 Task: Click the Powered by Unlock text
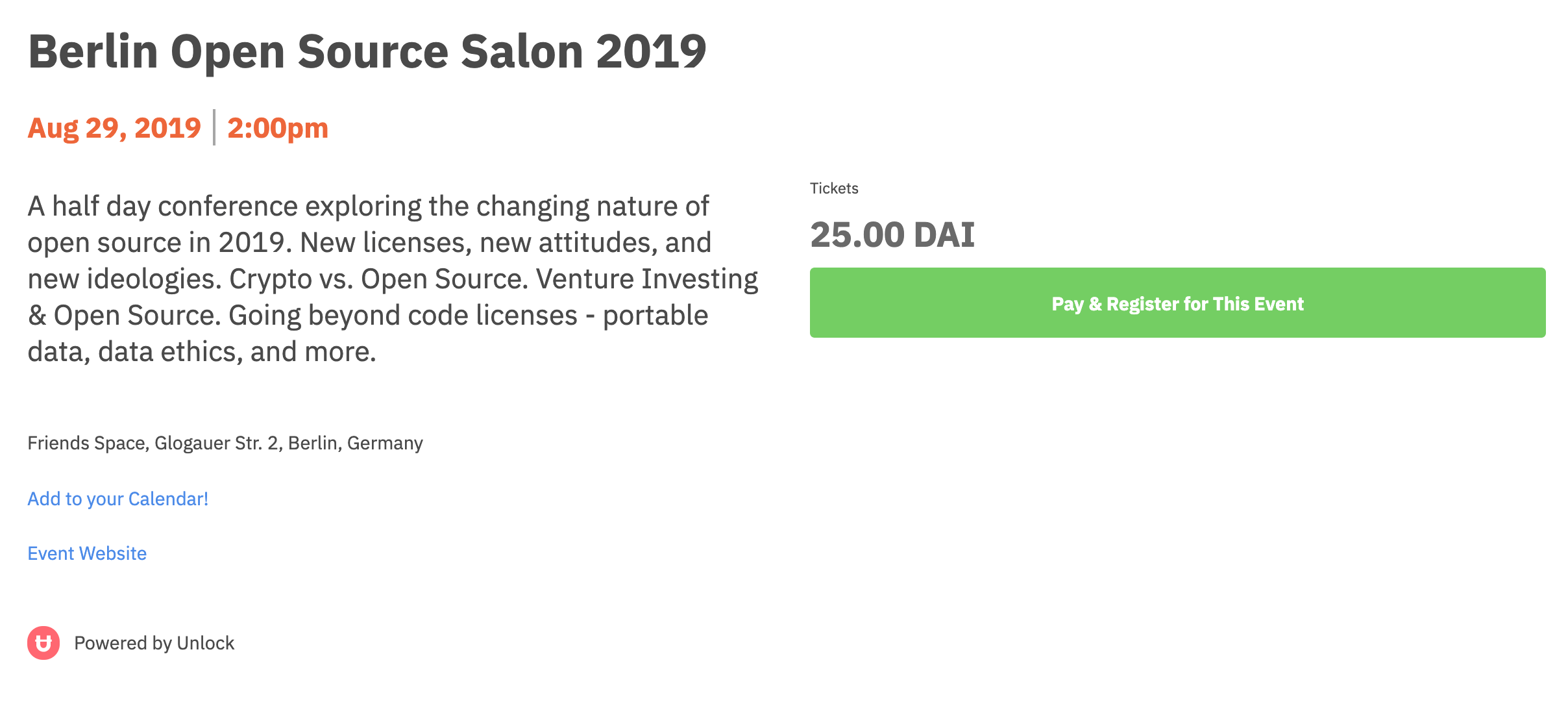pos(154,643)
